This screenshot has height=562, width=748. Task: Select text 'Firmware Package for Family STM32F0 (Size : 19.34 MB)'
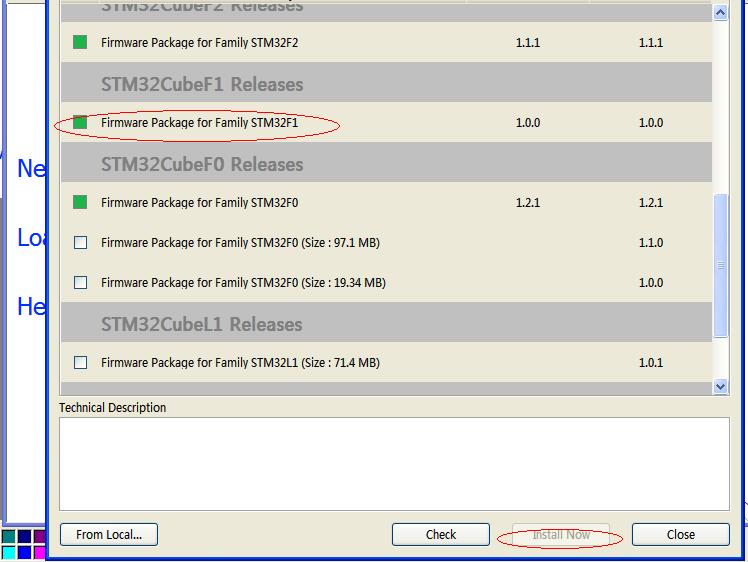(243, 282)
